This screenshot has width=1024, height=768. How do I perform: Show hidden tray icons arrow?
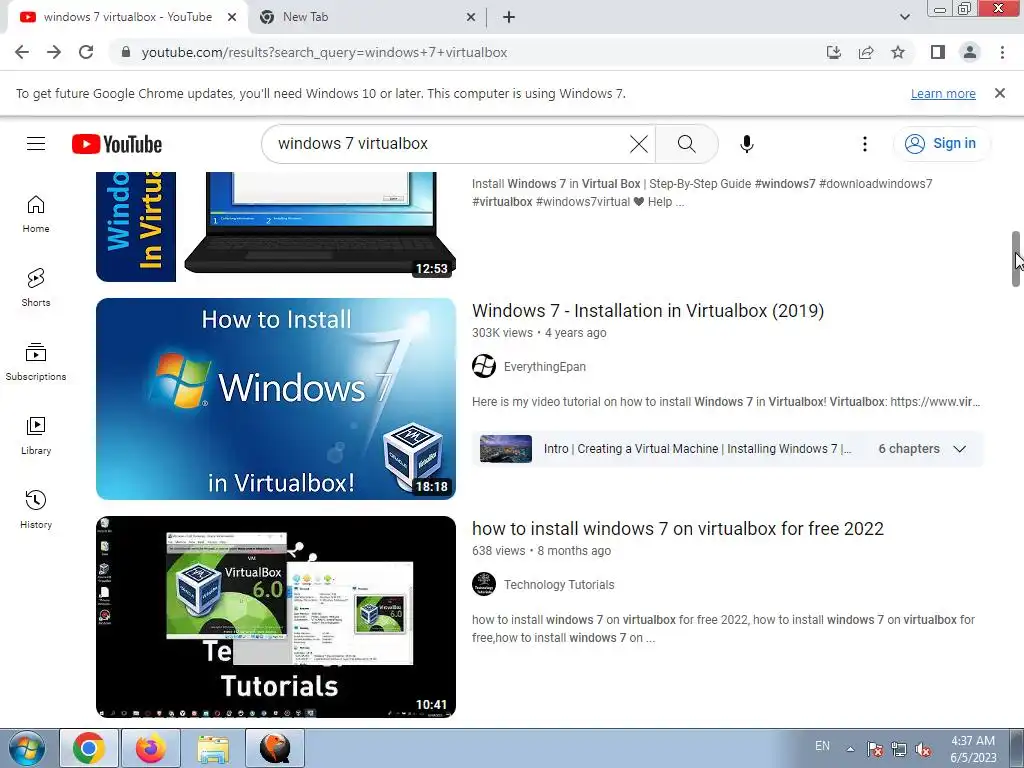[x=850, y=750]
